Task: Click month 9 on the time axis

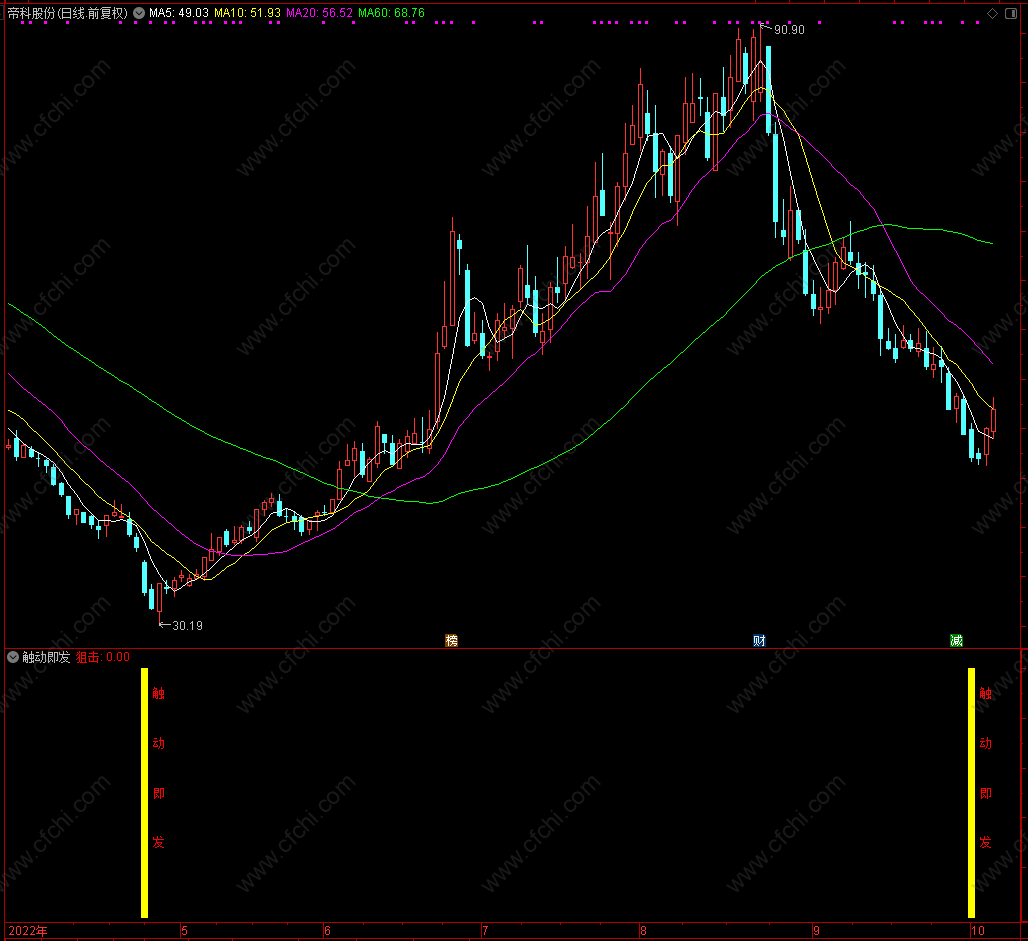Action: [816, 931]
